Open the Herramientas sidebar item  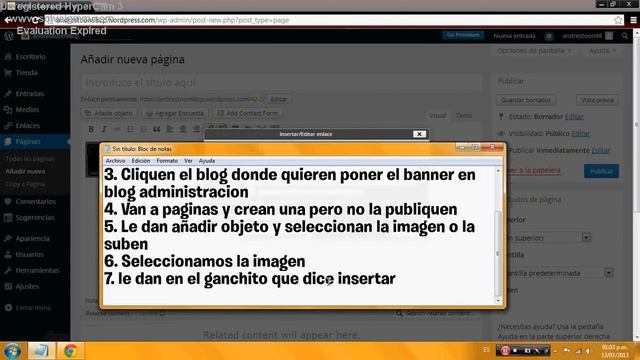37,270
